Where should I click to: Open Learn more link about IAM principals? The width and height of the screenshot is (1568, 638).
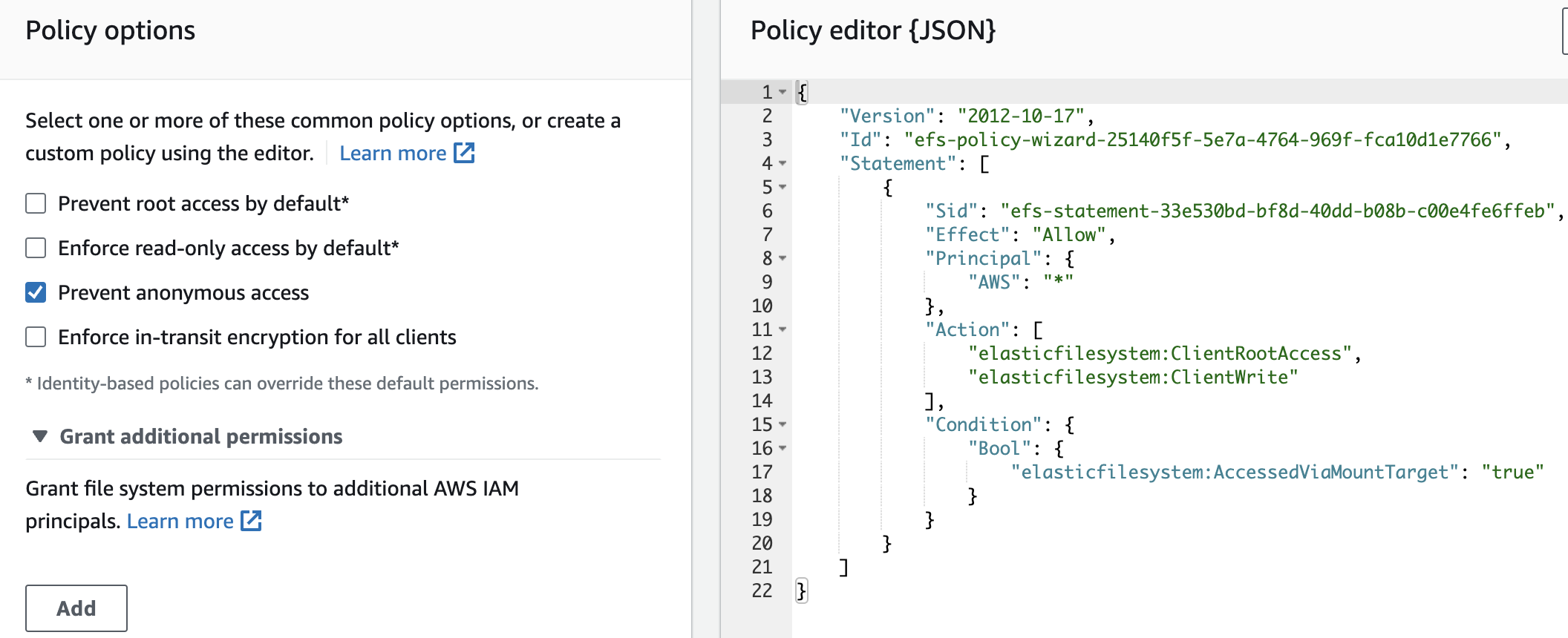pos(180,521)
